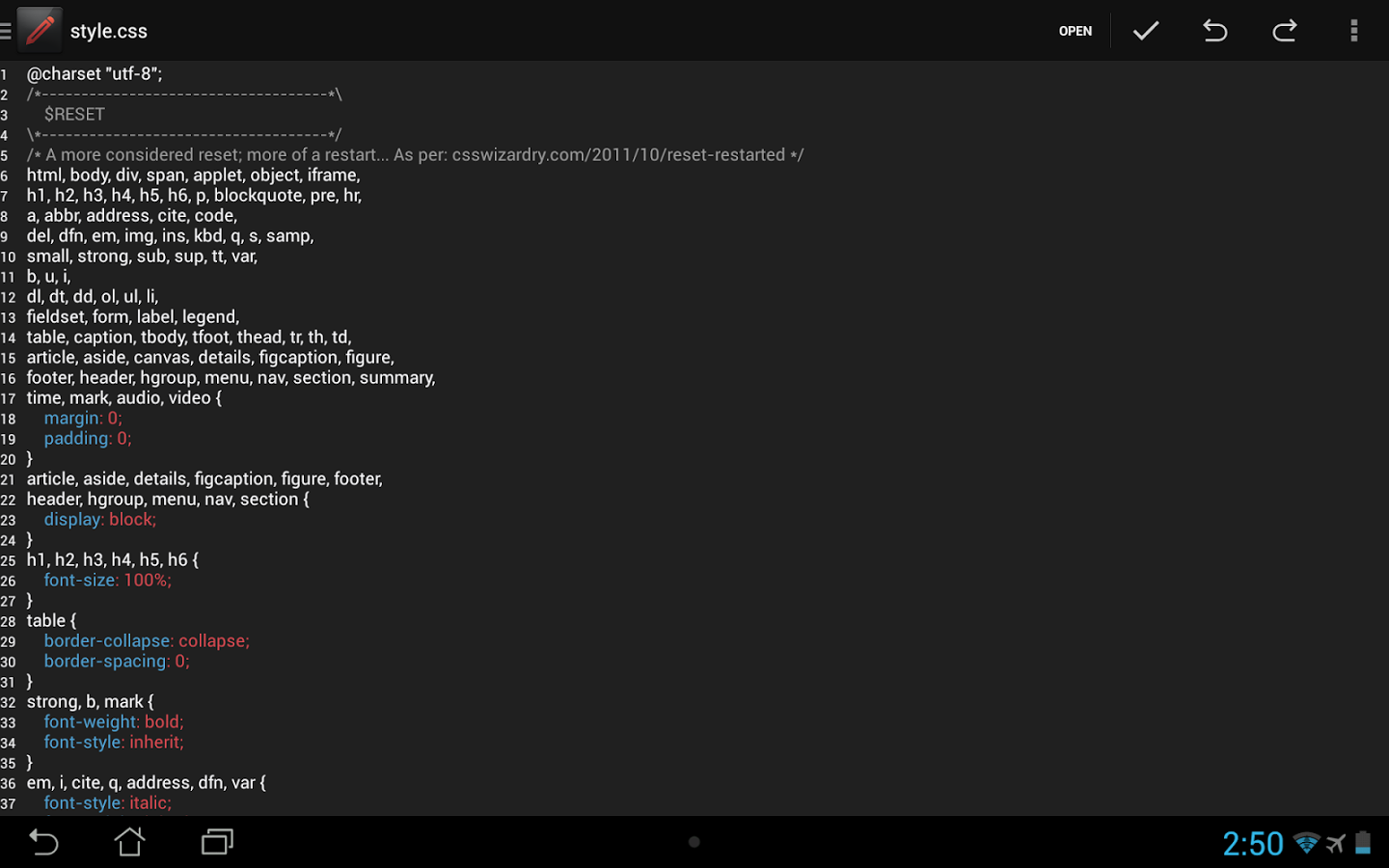Image resolution: width=1389 pixels, height=868 pixels.
Task: Click the font-size: 100%; declaration
Action: 107,580
